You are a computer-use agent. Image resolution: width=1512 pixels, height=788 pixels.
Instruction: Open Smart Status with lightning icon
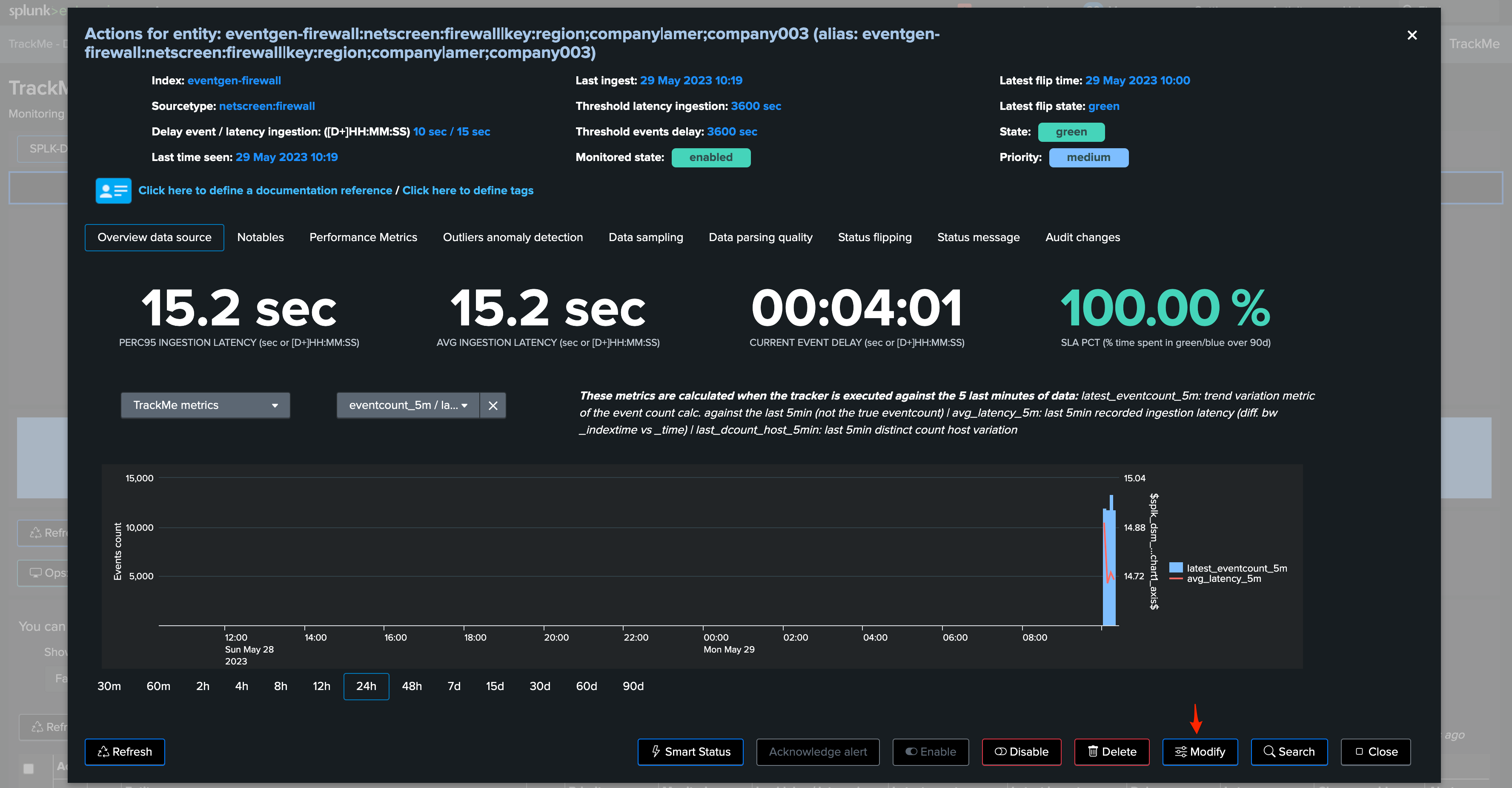690,752
